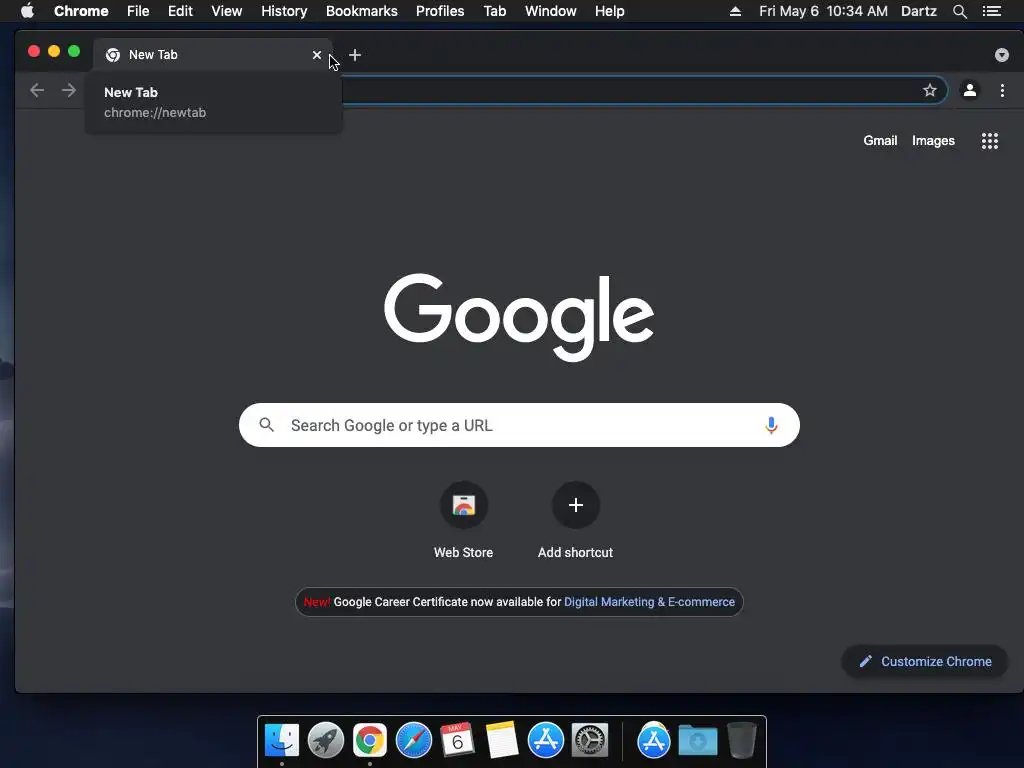Select the New Tab tab
This screenshot has height=768, width=1024.
point(212,55)
